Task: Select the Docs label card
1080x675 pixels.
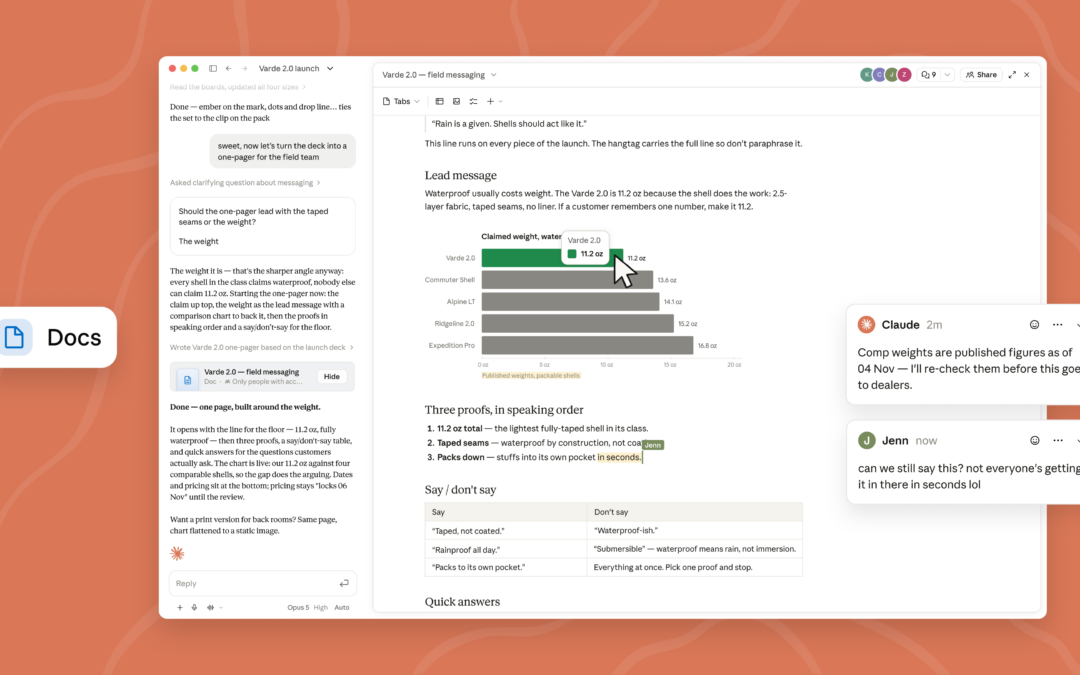Action: point(58,338)
